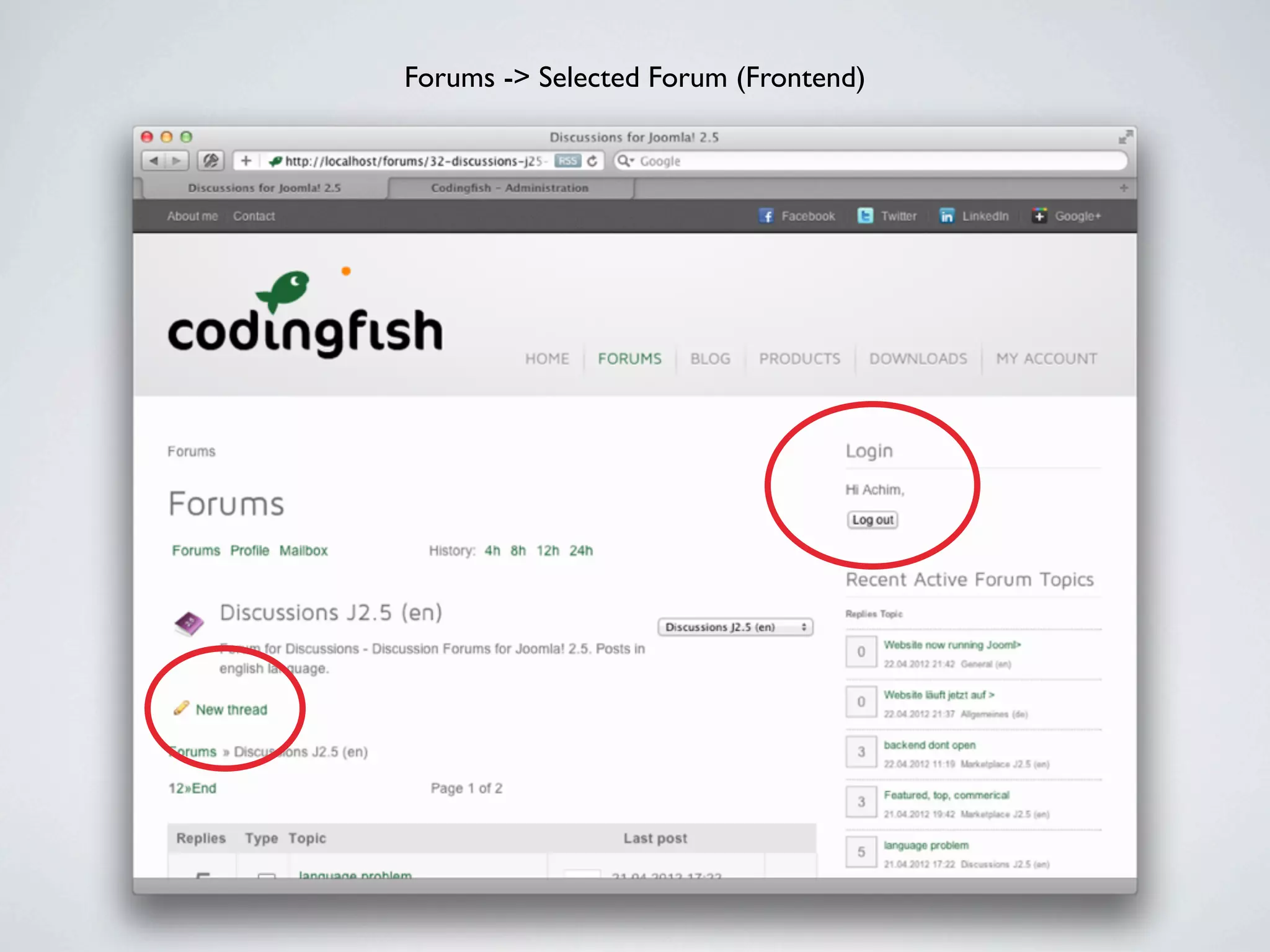Screen dimensions: 1270x952
Task: Open topic 'Website now running Joomla'
Action: click(x=952, y=645)
